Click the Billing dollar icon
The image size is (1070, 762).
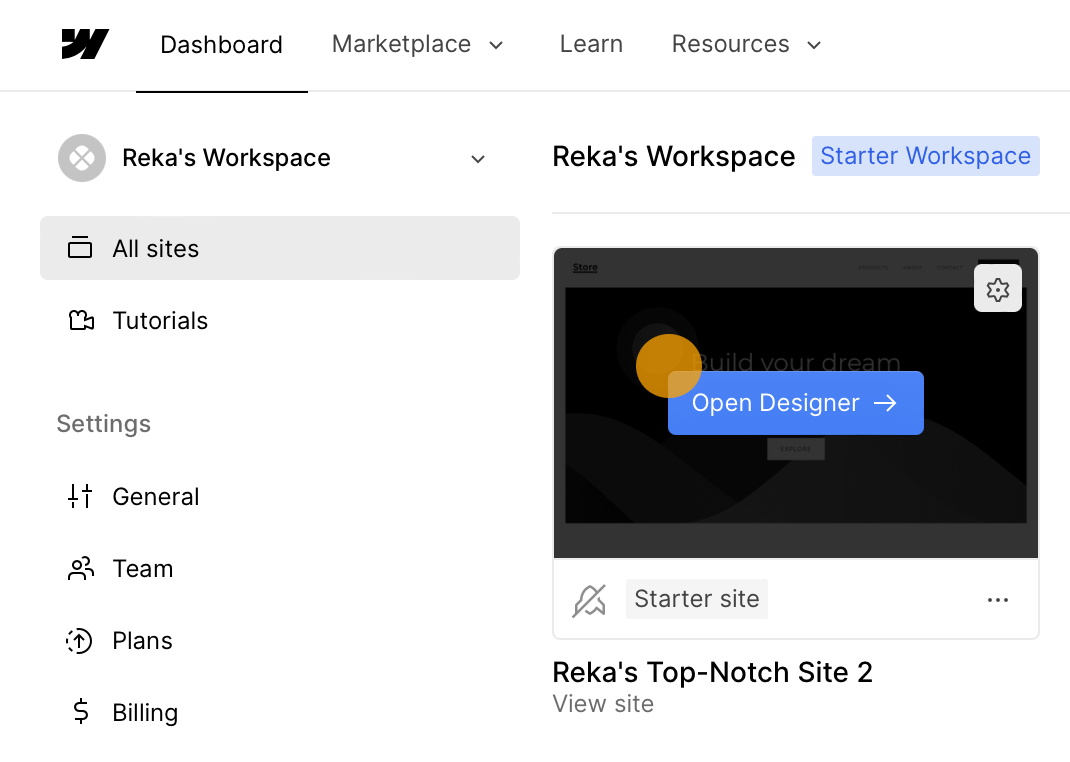[81, 712]
